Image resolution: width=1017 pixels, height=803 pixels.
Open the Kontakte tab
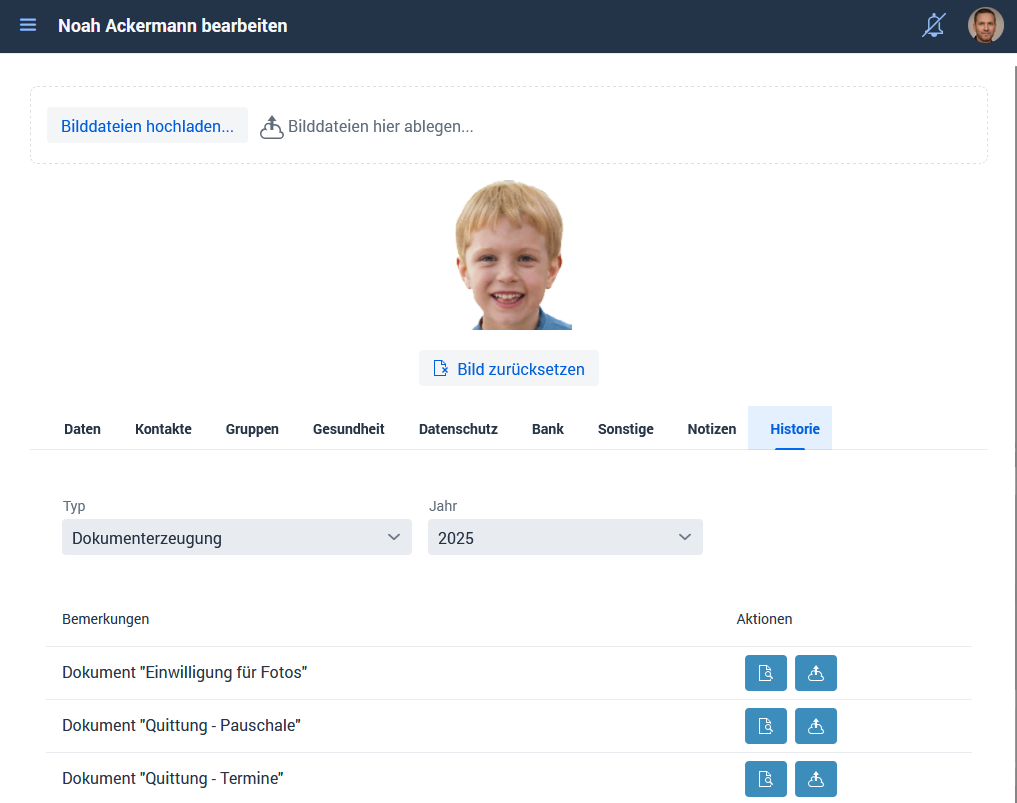click(x=163, y=429)
